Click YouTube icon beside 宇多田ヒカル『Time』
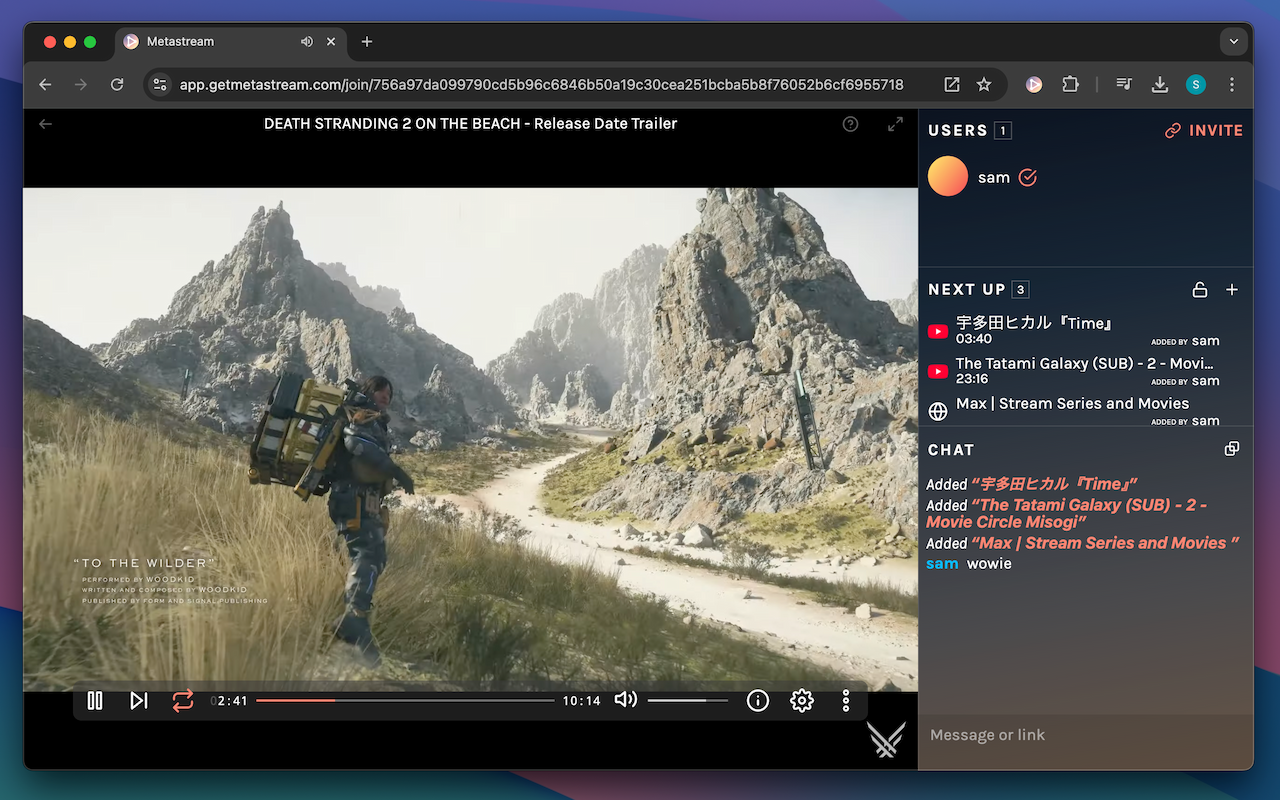Viewport: 1280px width, 800px height. (938, 332)
